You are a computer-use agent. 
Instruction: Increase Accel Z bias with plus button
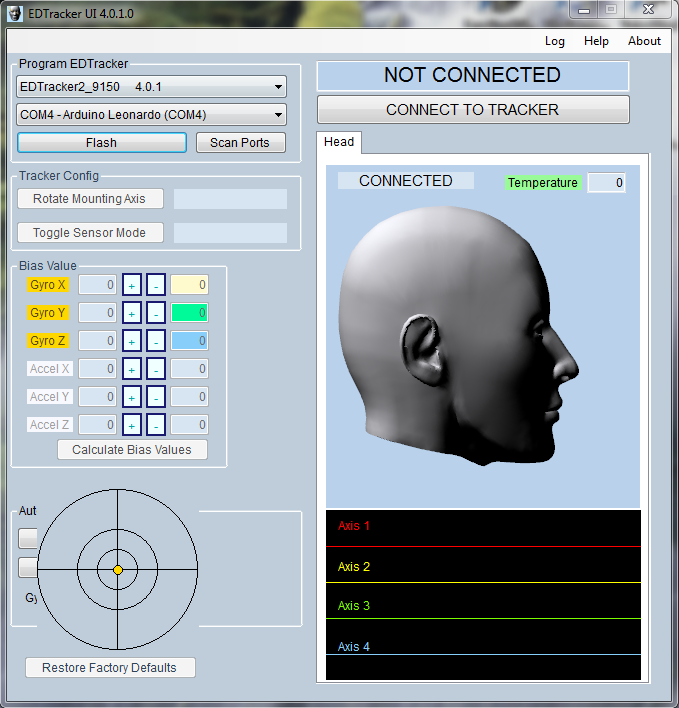click(x=132, y=425)
